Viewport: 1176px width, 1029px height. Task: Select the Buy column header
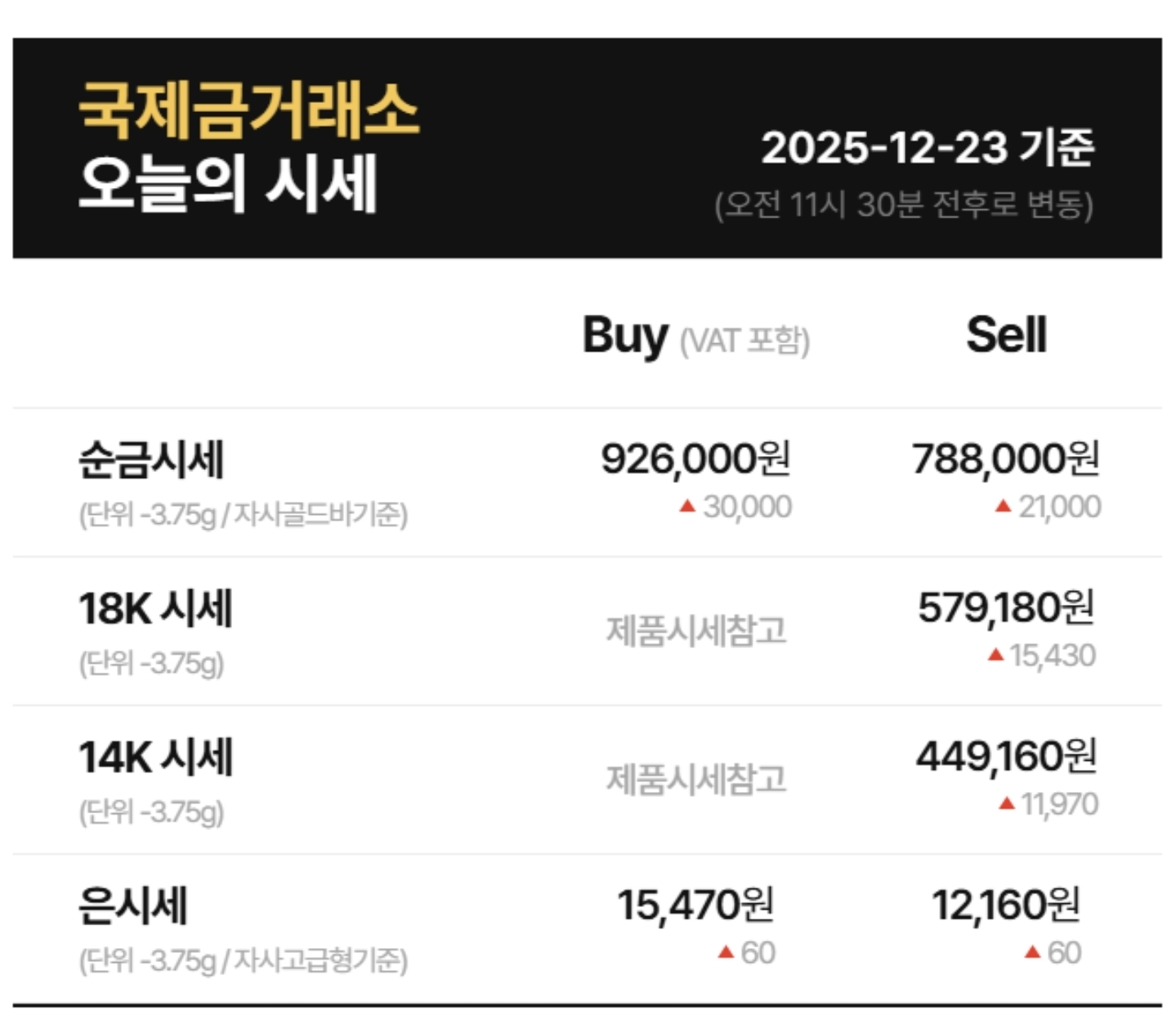coord(625,335)
